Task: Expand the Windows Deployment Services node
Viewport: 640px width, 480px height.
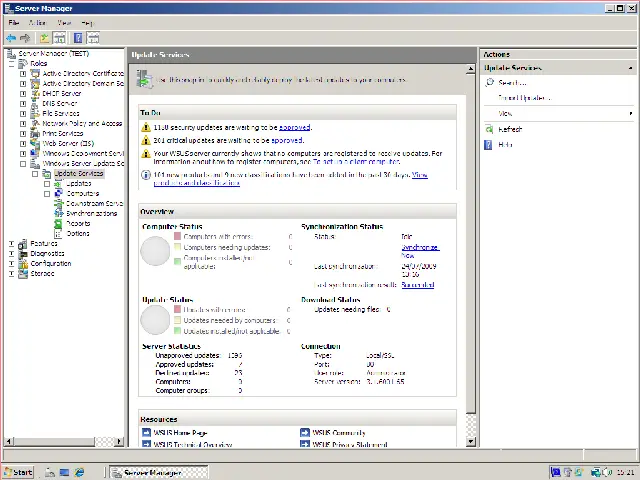Action: [23, 153]
